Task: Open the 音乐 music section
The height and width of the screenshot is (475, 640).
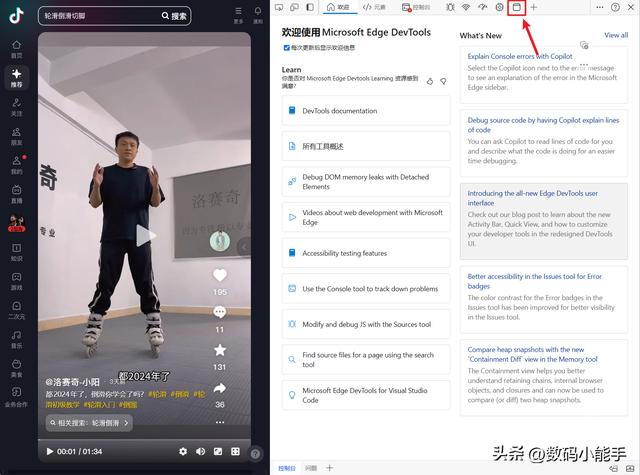Action: coord(16,340)
